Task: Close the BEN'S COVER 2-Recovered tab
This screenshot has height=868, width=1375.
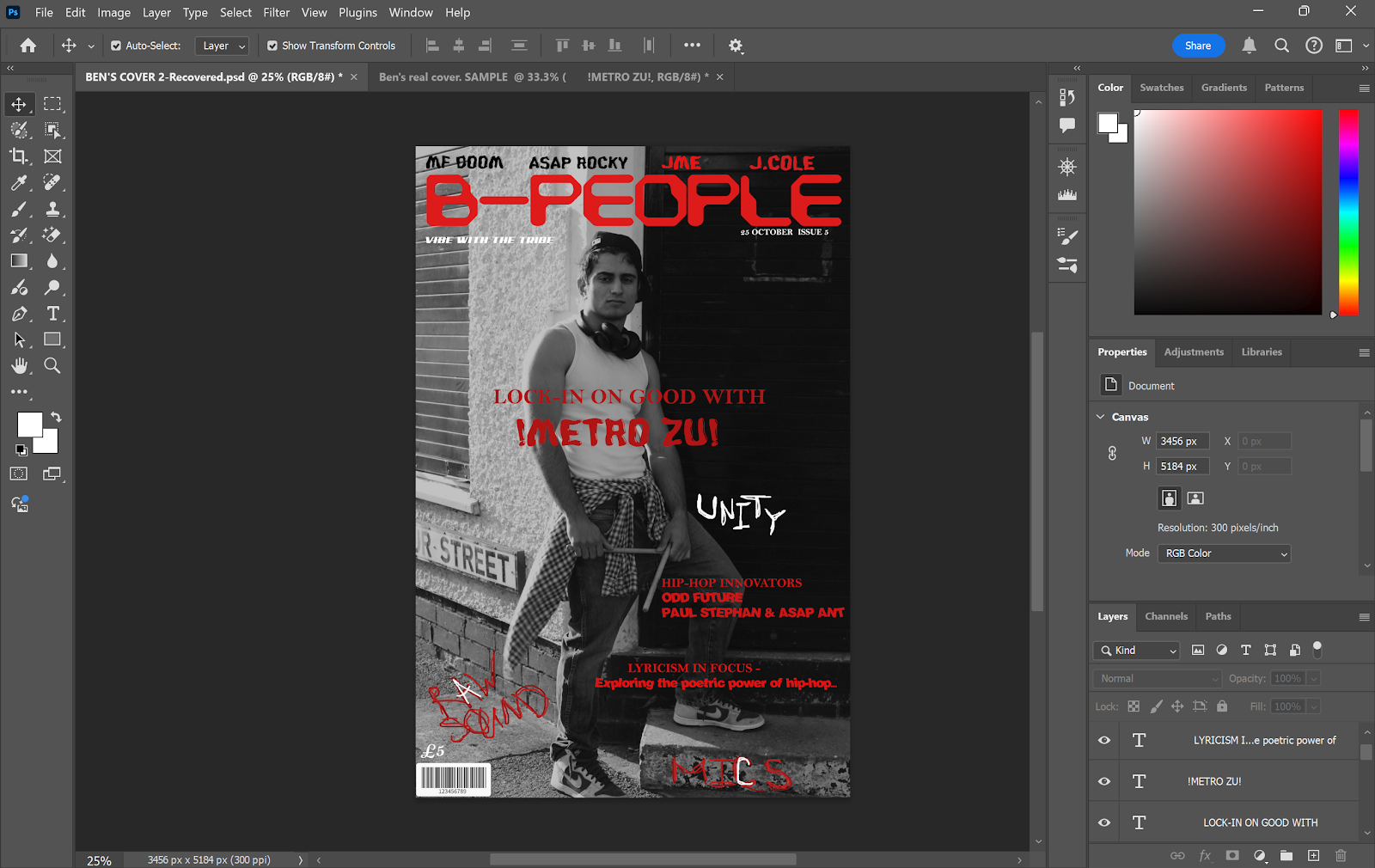Action: [x=353, y=77]
